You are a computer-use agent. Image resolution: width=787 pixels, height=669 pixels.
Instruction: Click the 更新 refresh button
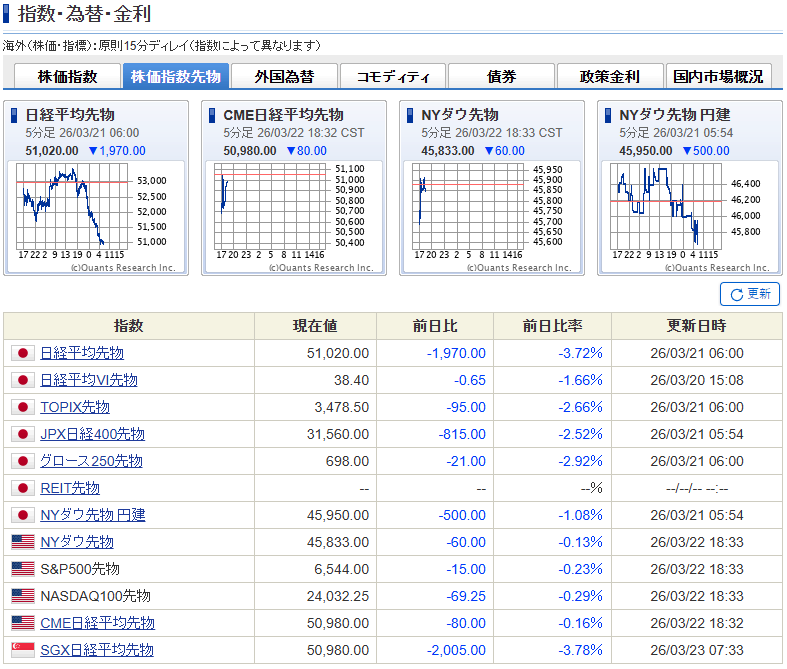click(x=750, y=294)
